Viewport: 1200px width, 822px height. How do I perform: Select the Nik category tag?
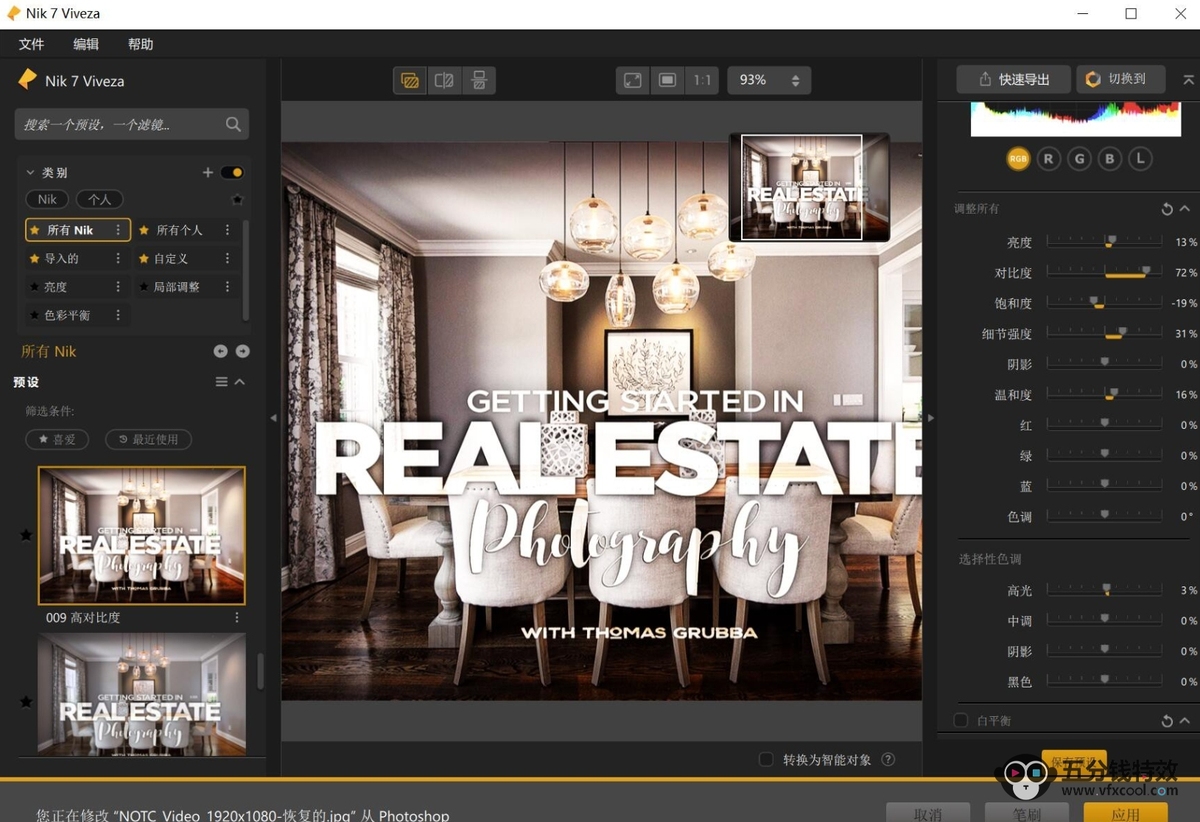pos(47,199)
